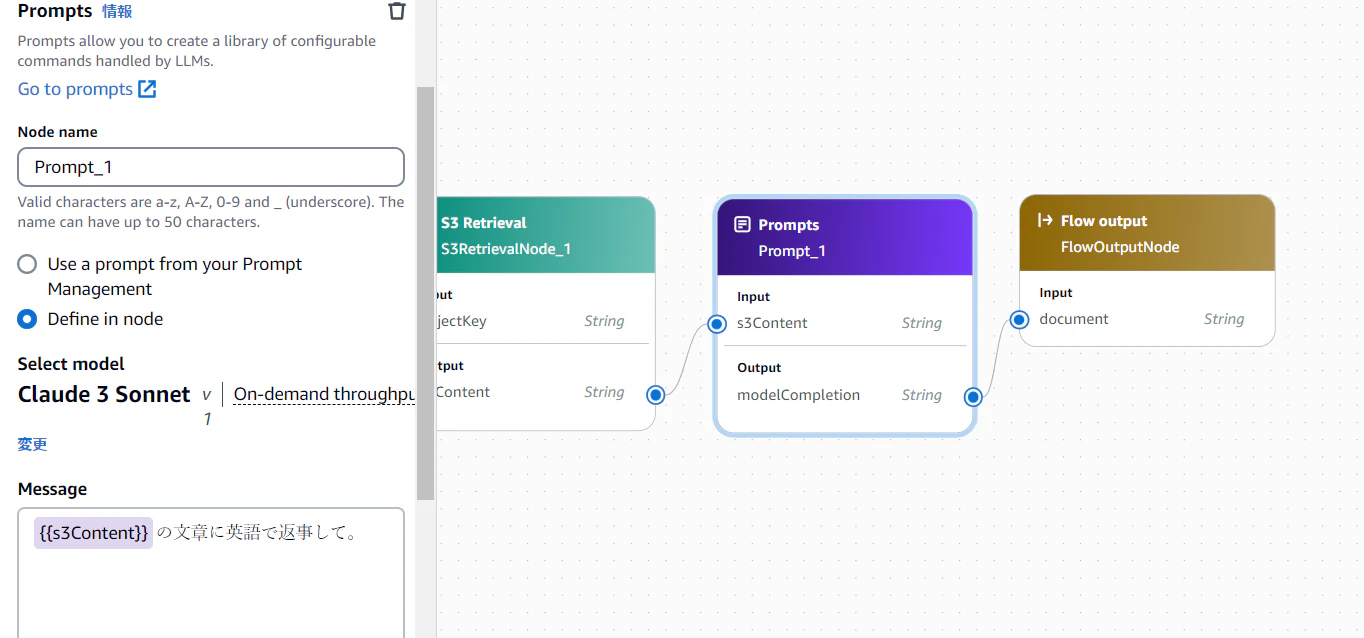Click the modelCompletion output connector dot
Image resolution: width=1364 pixels, height=638 pixels.
pyautogui.click(x=973, y=397)
